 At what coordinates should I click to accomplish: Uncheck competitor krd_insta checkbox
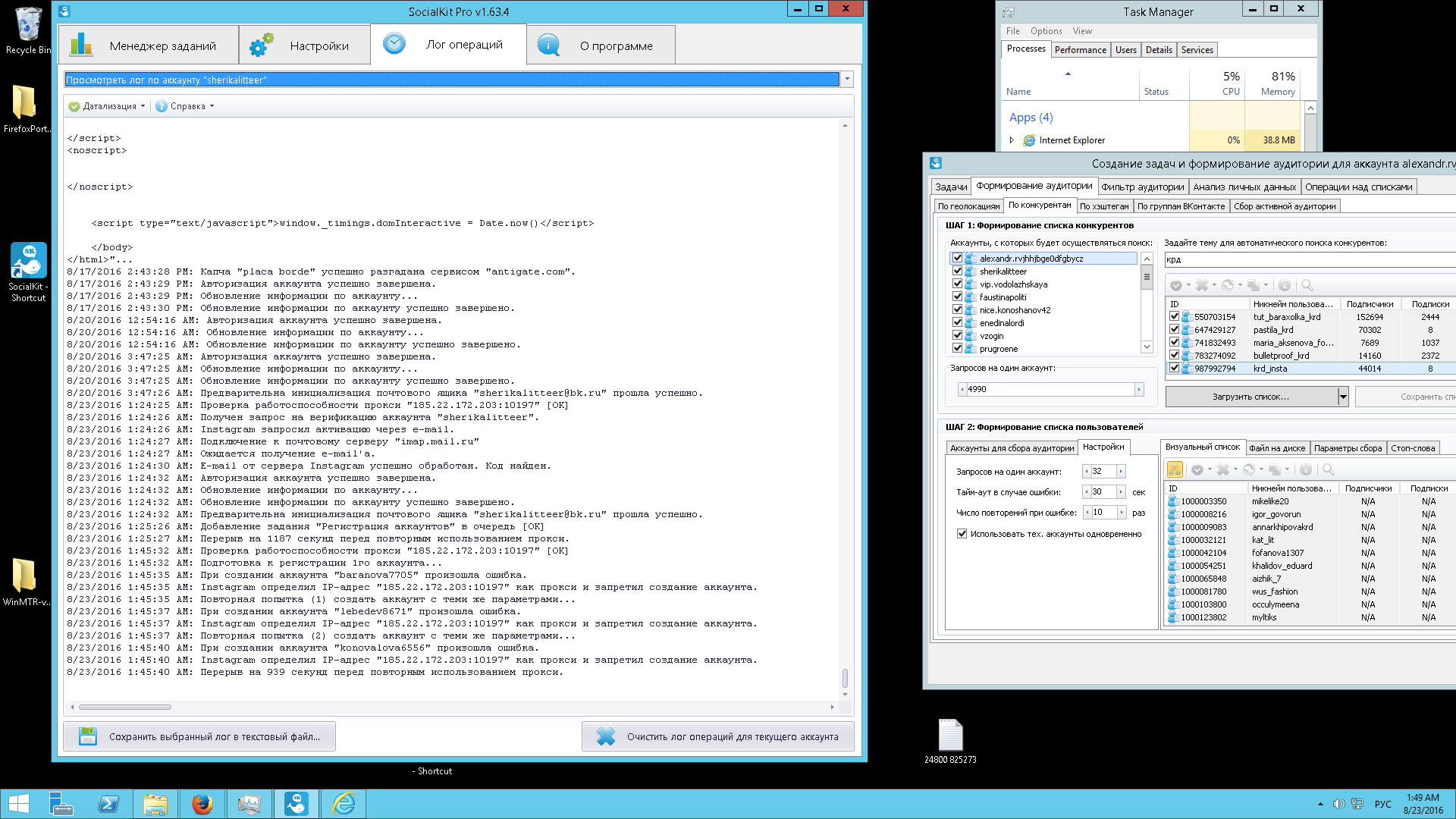(1175, 368)
